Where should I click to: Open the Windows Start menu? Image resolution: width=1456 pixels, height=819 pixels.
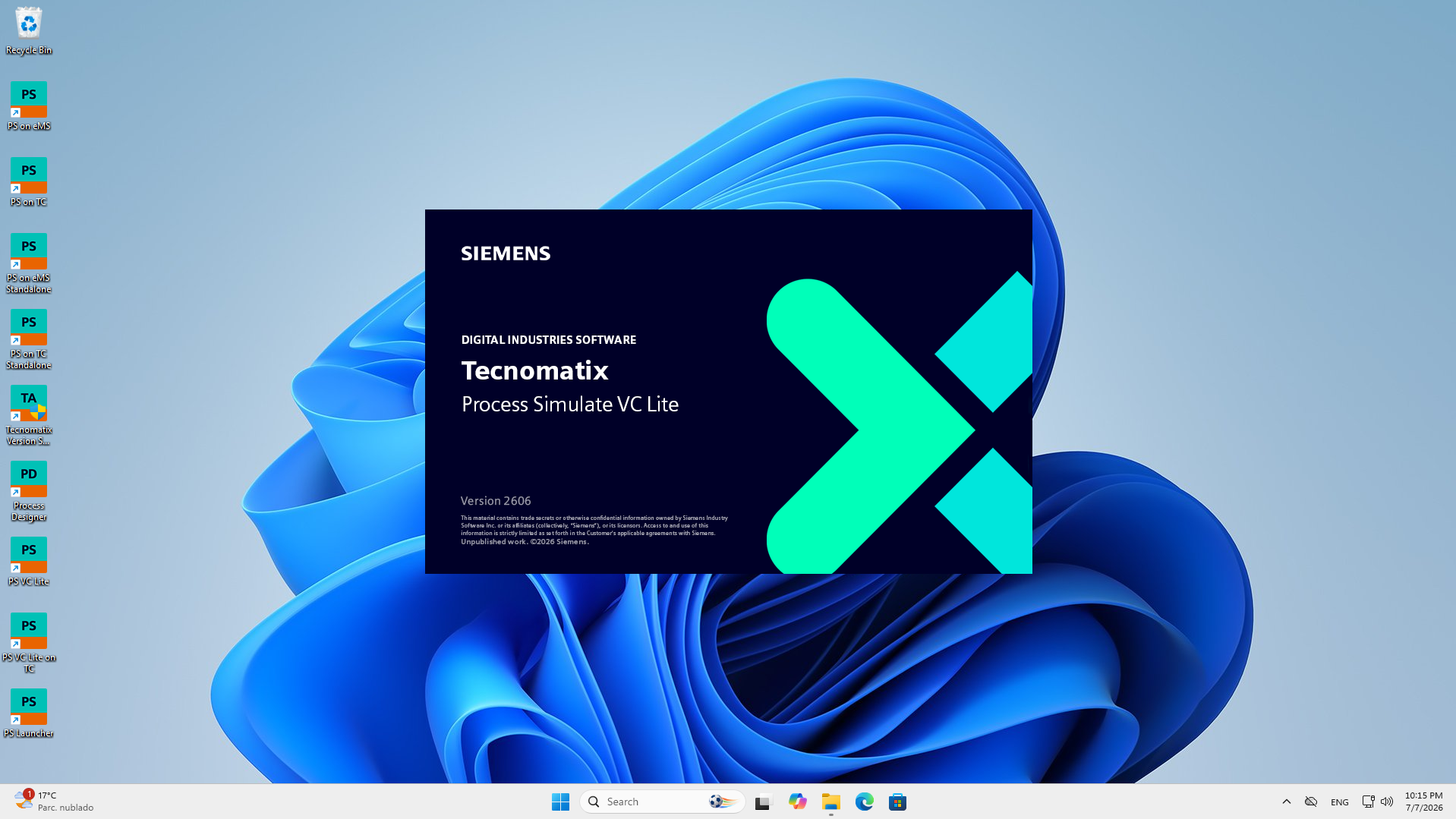560,802
